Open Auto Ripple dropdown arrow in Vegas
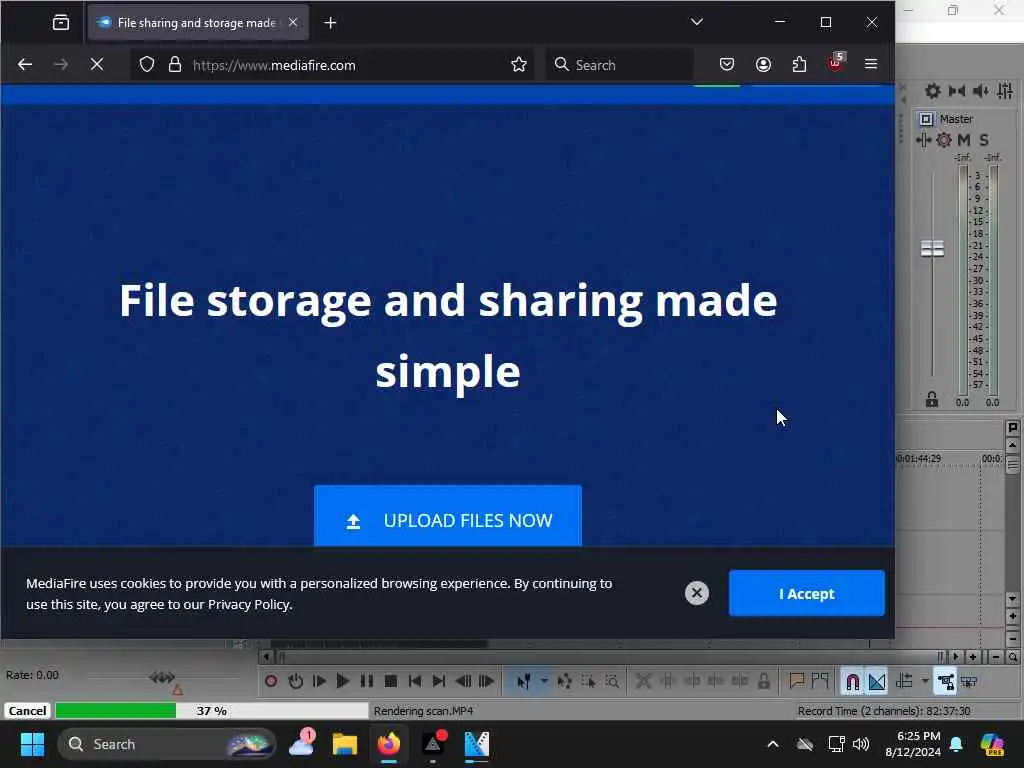The image size is (1024, 768). pyautogui.click(x=925, y=681)
